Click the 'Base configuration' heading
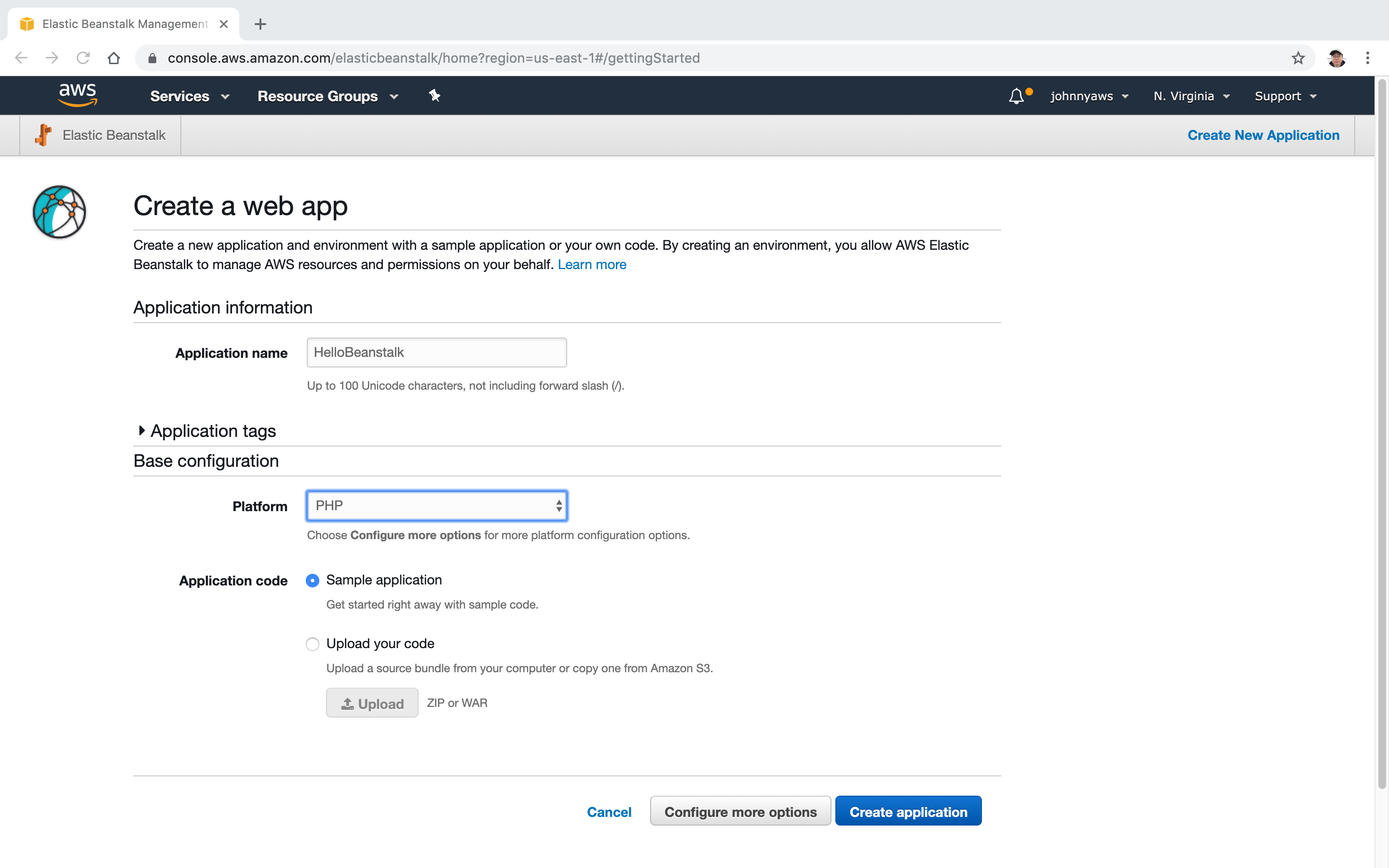1389x868 pixels. pyautogui.click(x=206, y=461)
